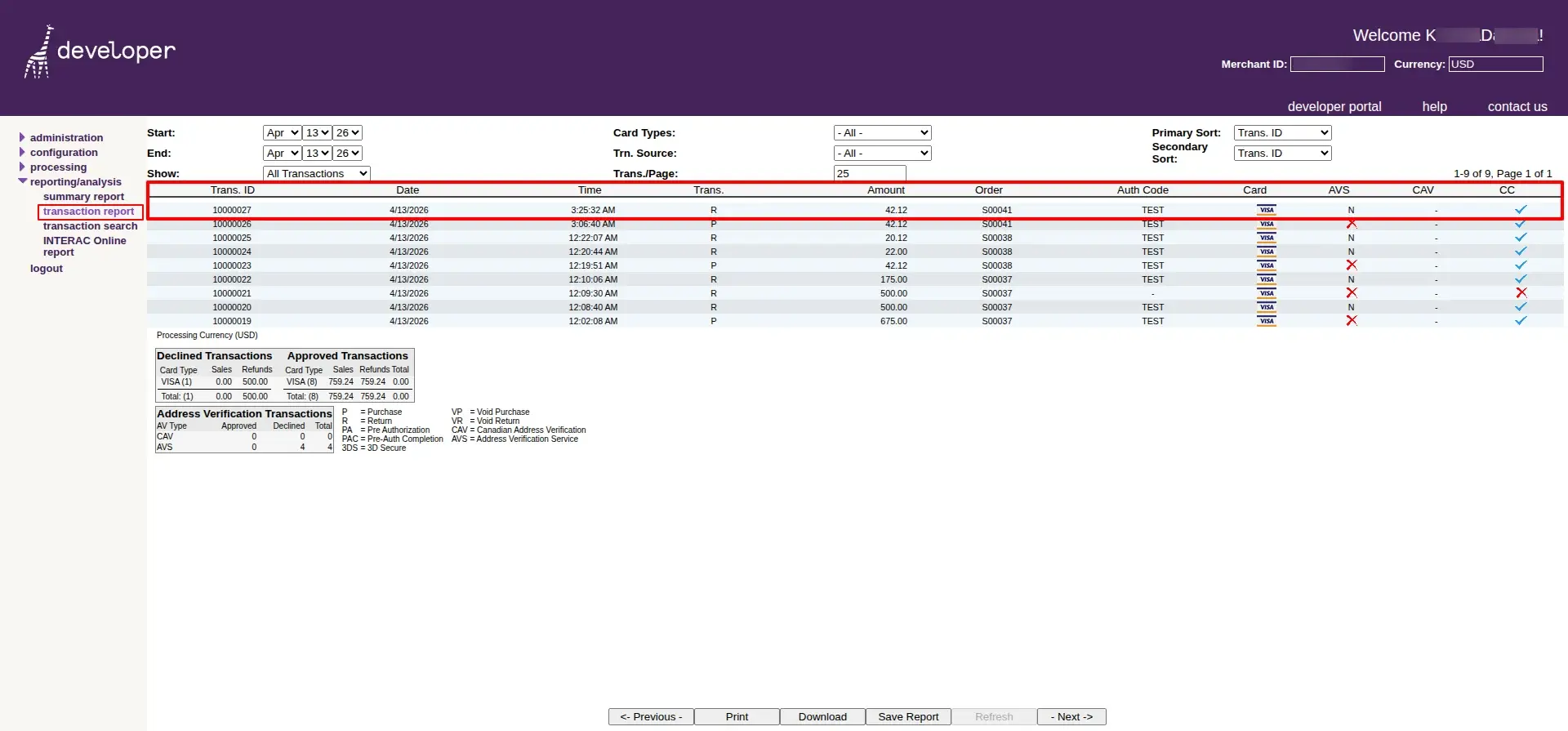Click CC checkmark for transaction 10000025
1568x731 pixels.
[1521, 238]
